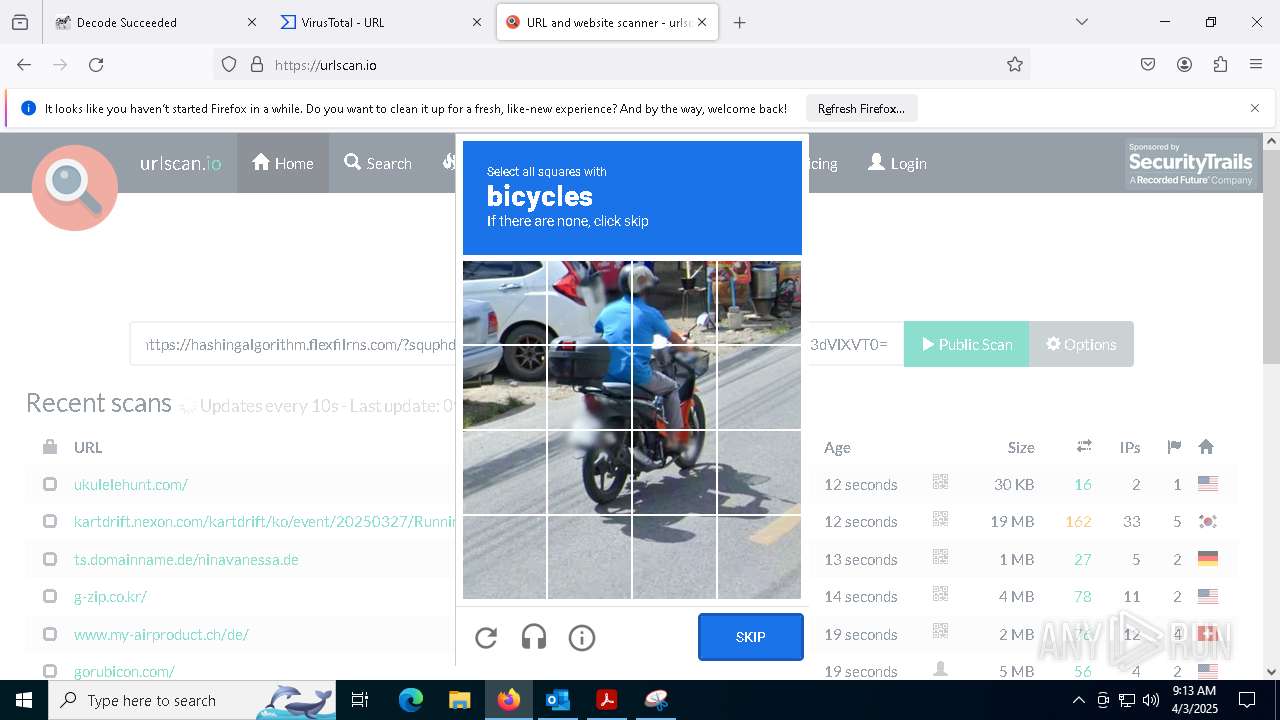This screenshot has height=720, width=1280.
Task: Open www.my-airproduct.ch/de/ scan result
Action: pos(161,634)
